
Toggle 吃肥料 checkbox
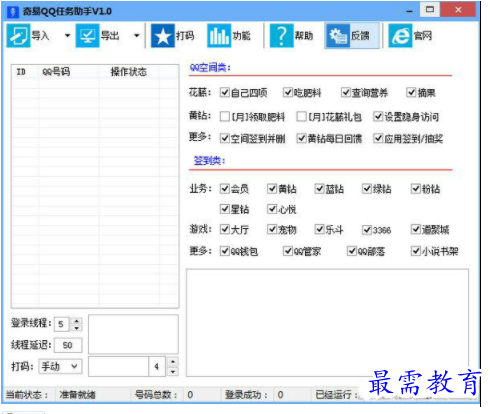pos(288,92)
